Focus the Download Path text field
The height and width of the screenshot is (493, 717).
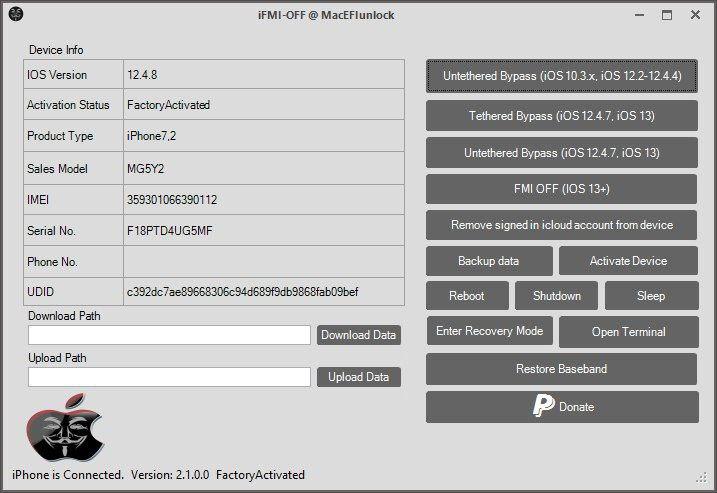click(x=169, y=335)
